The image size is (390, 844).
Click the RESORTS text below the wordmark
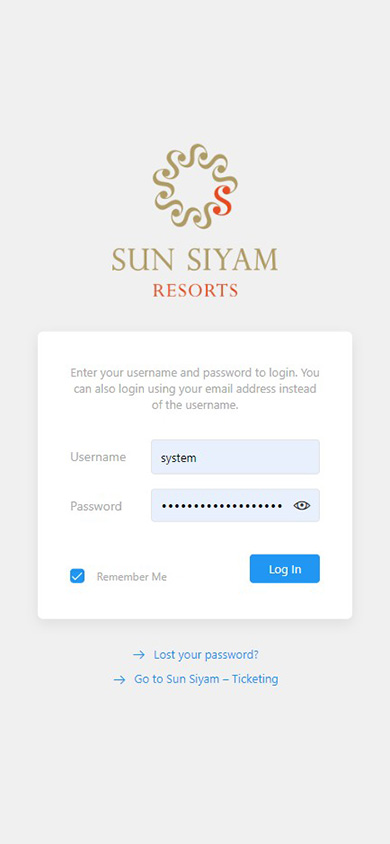pyautogui.click(x=195, y=291)
